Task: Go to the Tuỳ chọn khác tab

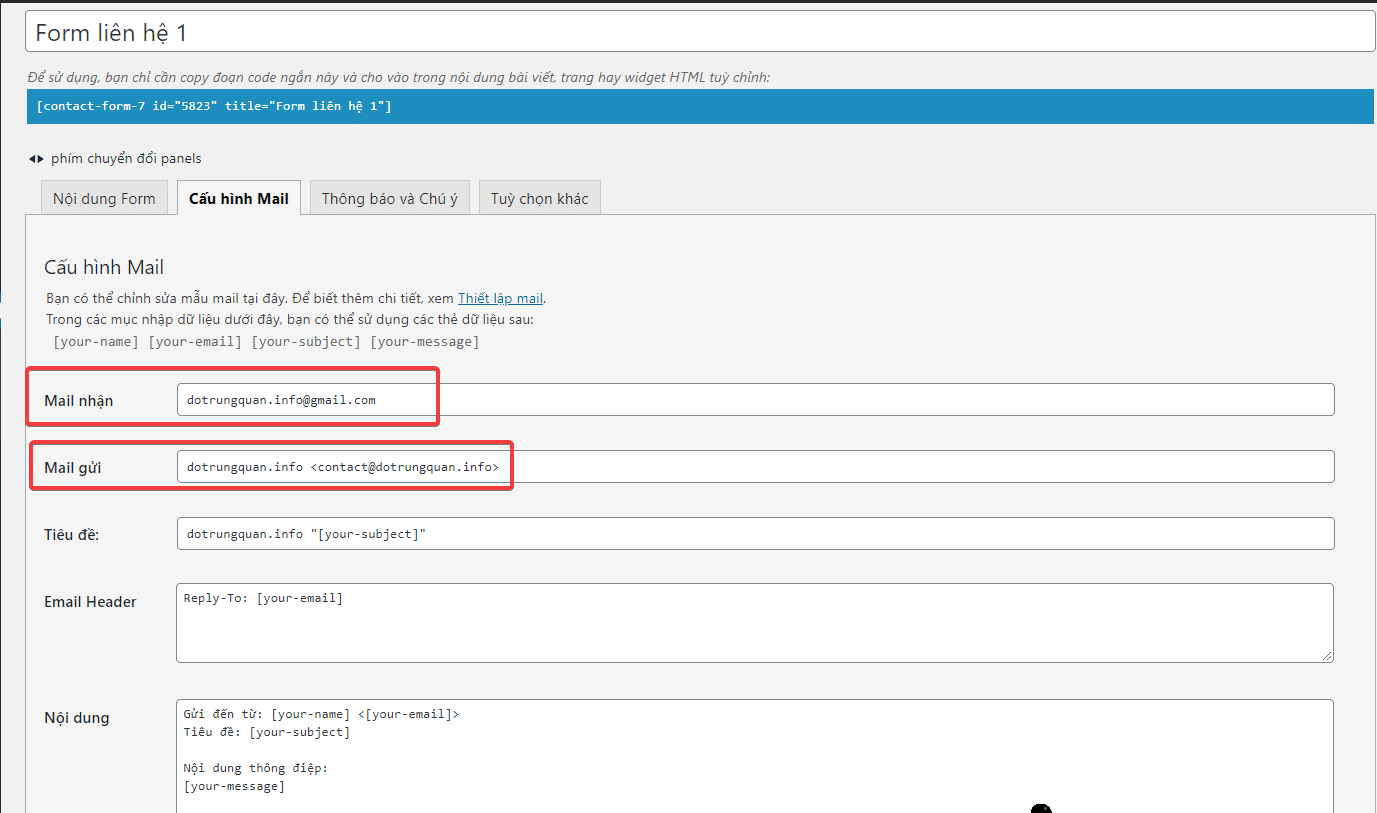Action: (x=539, y=198)
